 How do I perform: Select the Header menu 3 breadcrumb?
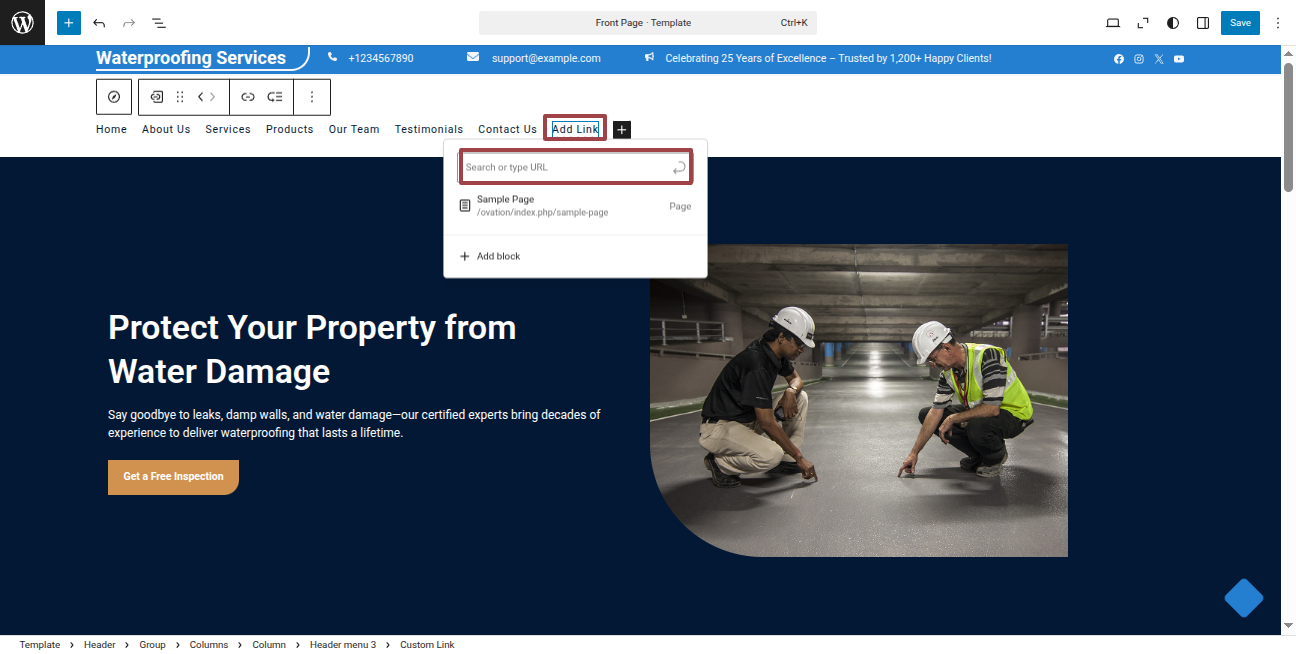[x=343, y=645]
